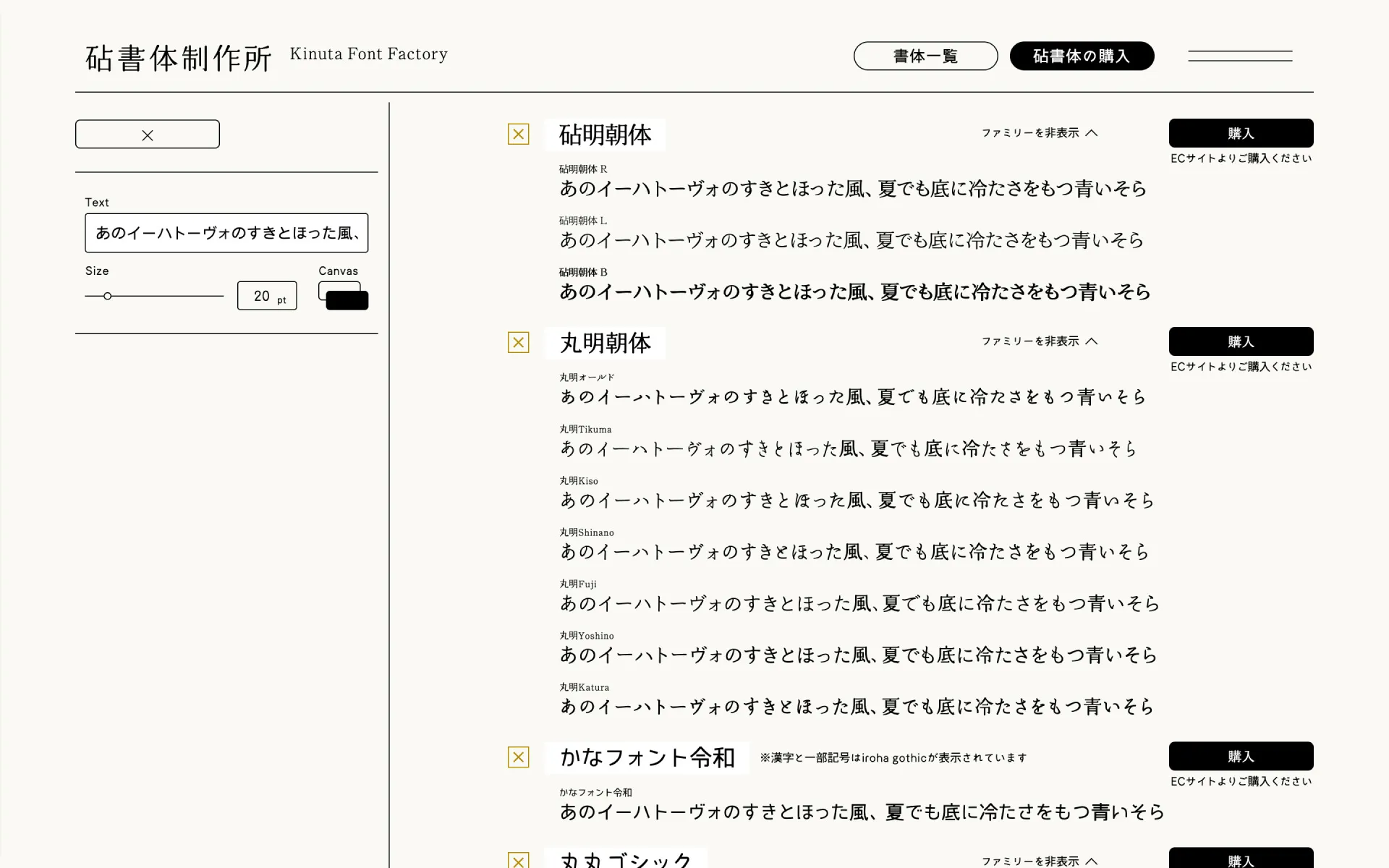Screen dimensions: 1389x868
Task: Select the 砧明朝体 B sample line
Action: click(x=855, y=292)
